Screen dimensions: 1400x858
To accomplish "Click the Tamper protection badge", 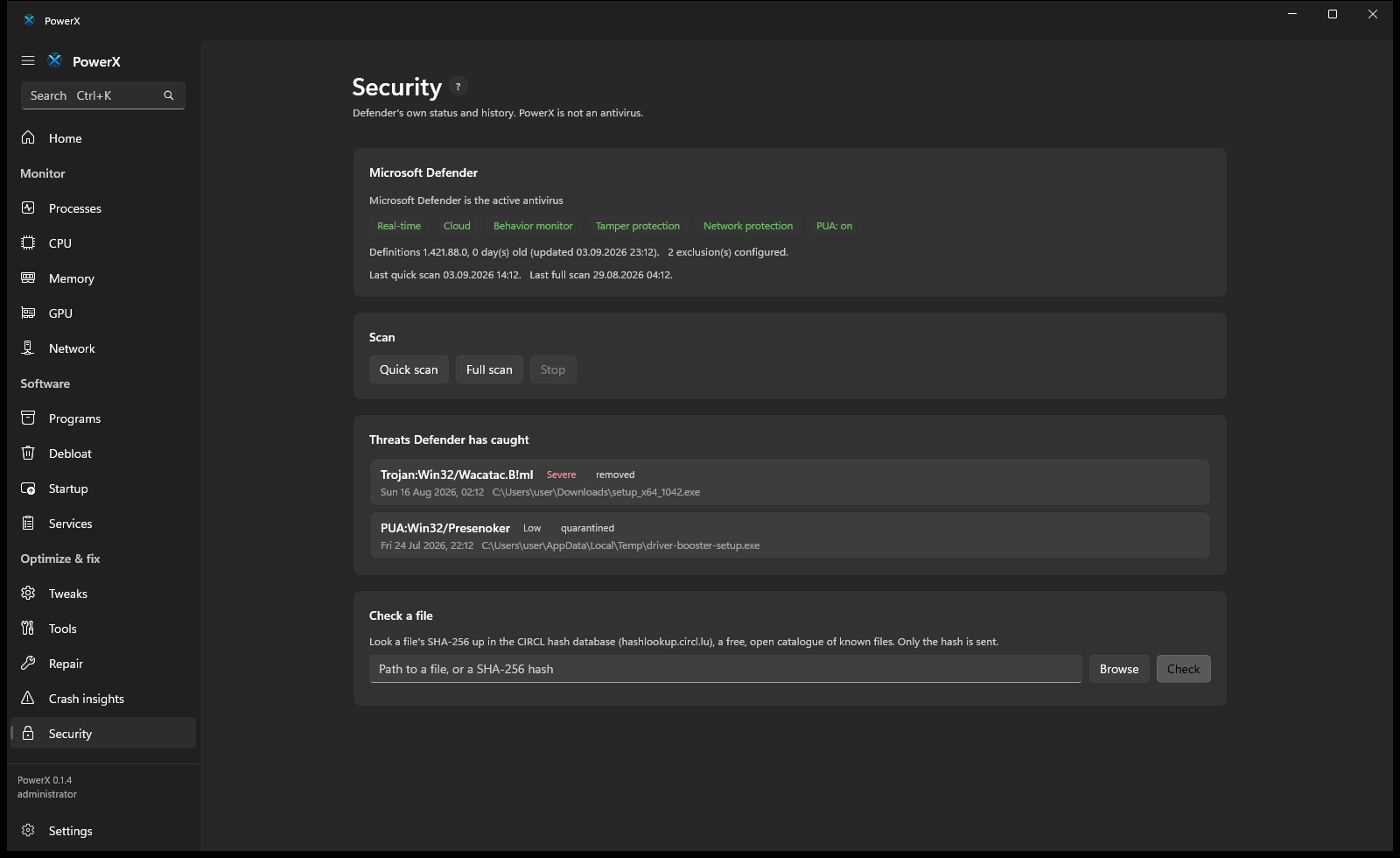I will point(638,226).
